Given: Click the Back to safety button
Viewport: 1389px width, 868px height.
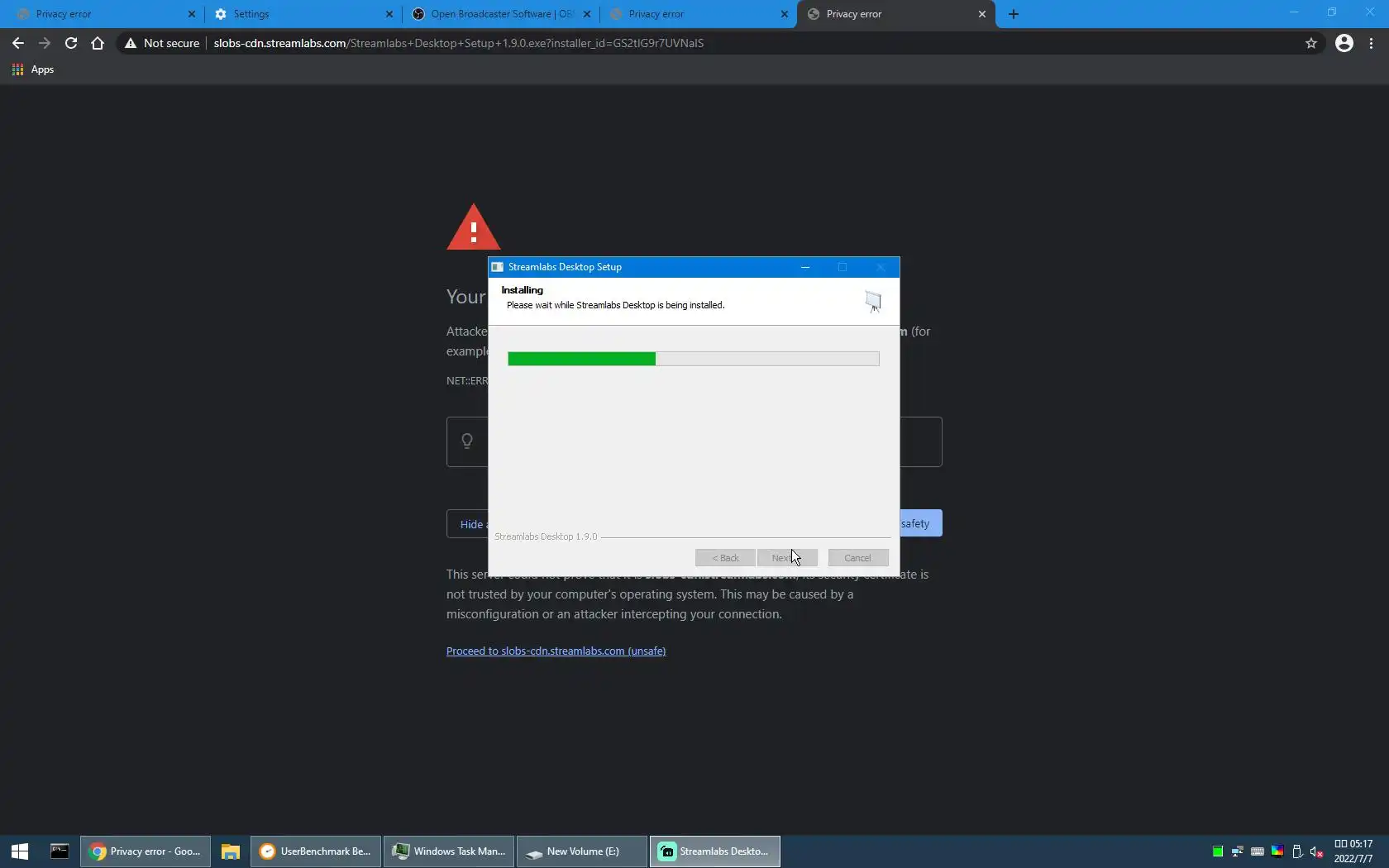Looking at the screenshot, I should (921, 523).
